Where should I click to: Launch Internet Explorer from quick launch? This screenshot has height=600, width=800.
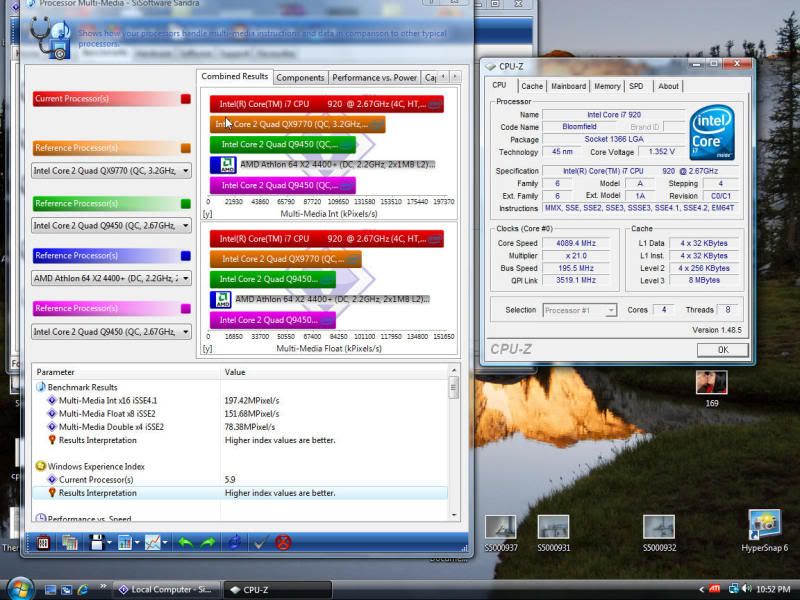point(83,590)
